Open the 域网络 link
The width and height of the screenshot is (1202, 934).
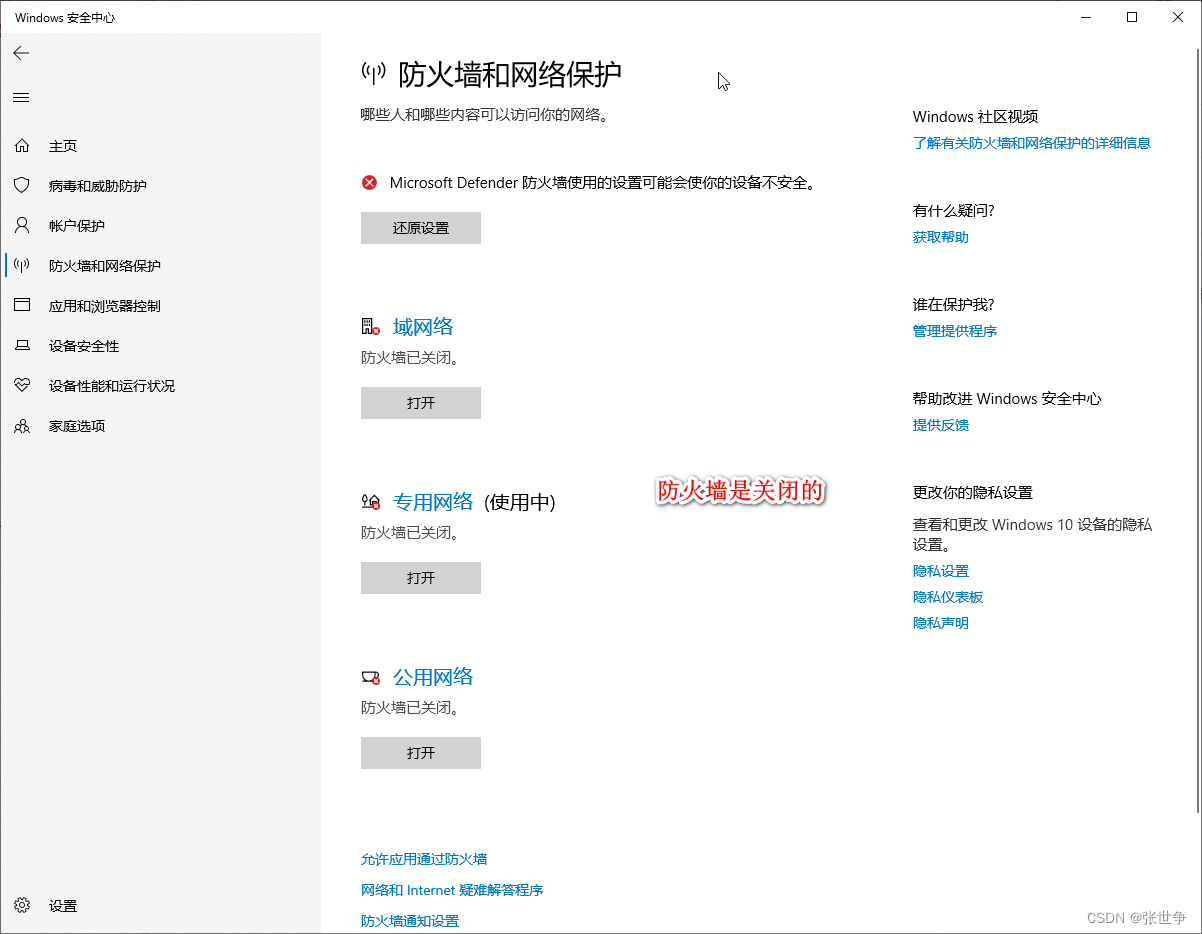(423, 327)
